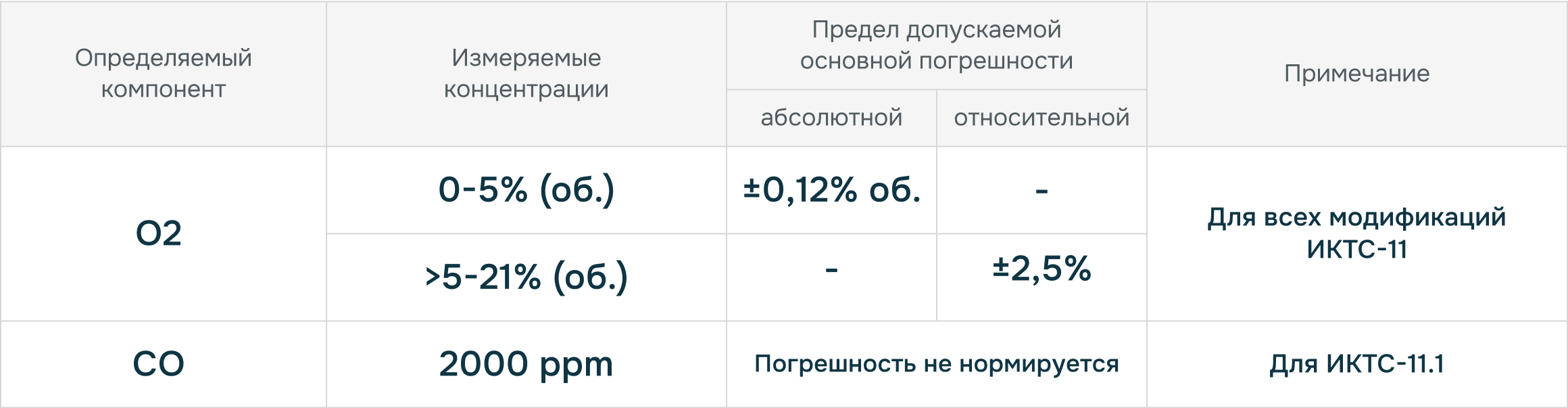
Task: Click 'Предел допускаемой основной погрешности' header
Action: pos(937,45)
